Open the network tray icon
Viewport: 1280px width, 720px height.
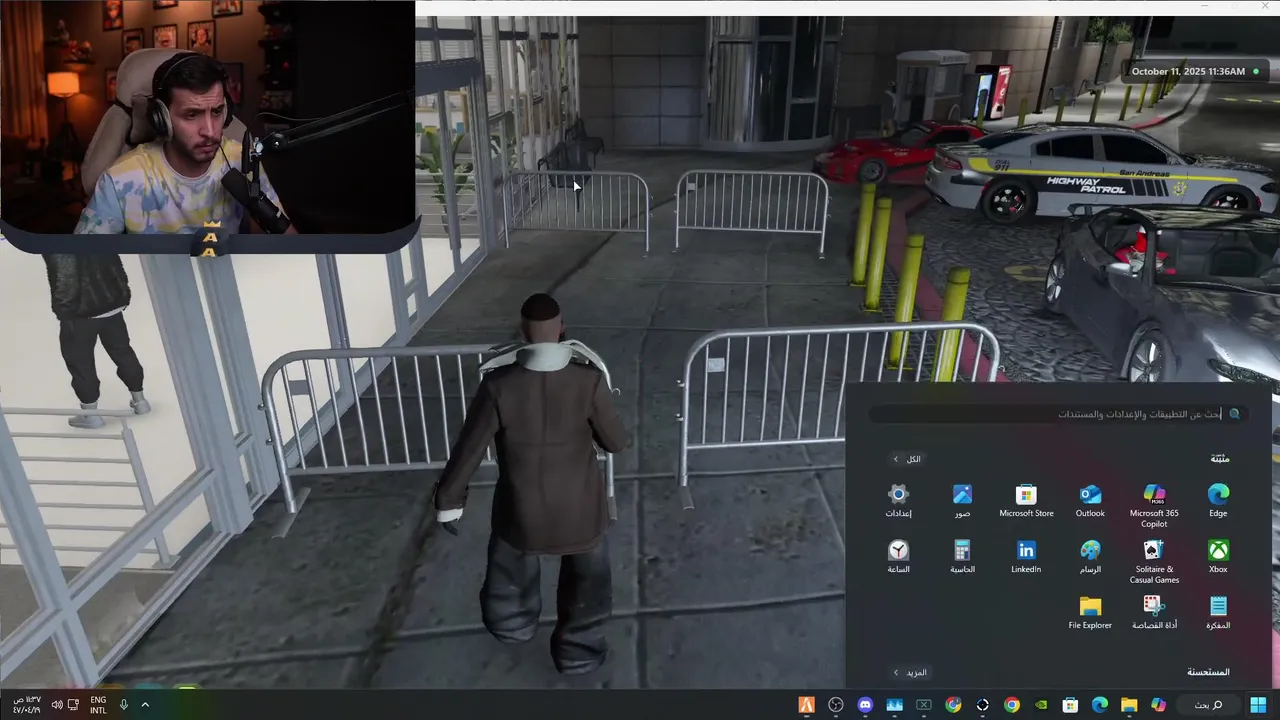click(x=73, y=705)
